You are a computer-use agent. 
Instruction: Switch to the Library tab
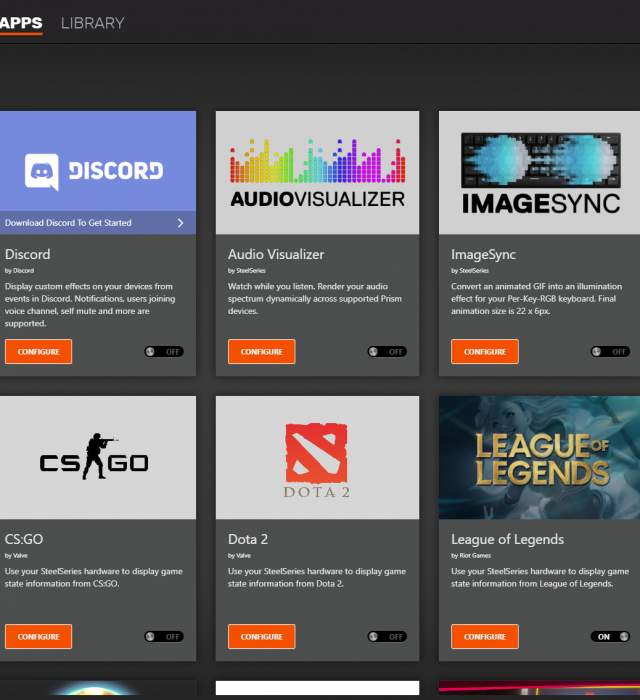(92, 22)
